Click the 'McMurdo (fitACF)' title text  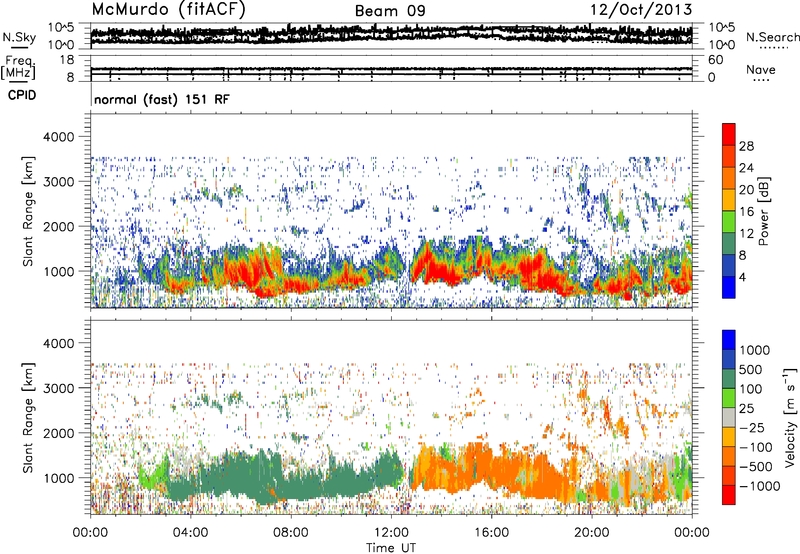168,10
